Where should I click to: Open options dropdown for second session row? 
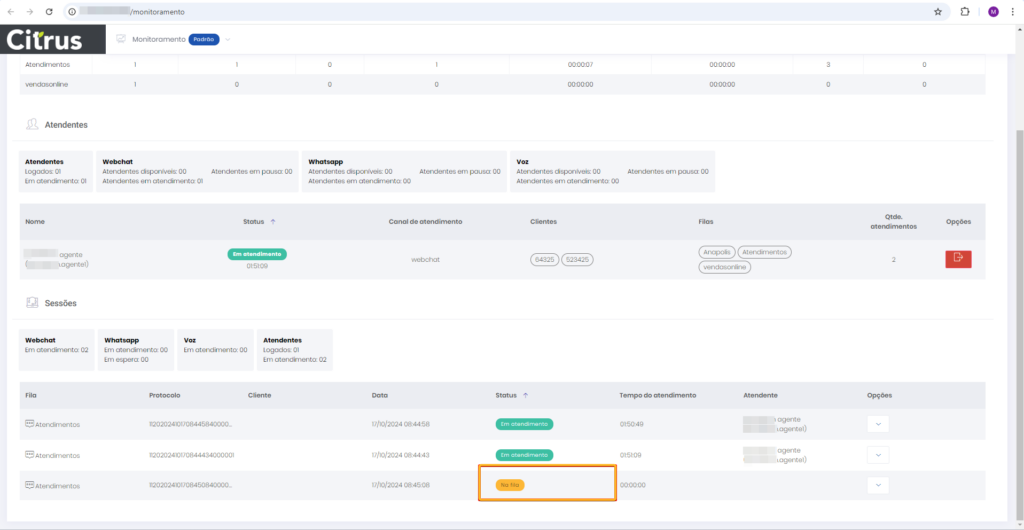click(878, 455)
